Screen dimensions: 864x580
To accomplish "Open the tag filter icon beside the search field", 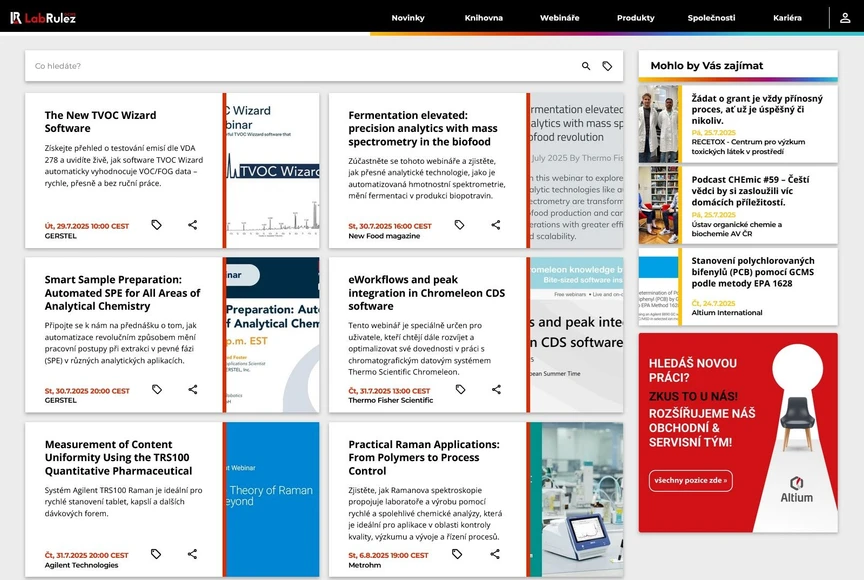I will coord(607,66).
